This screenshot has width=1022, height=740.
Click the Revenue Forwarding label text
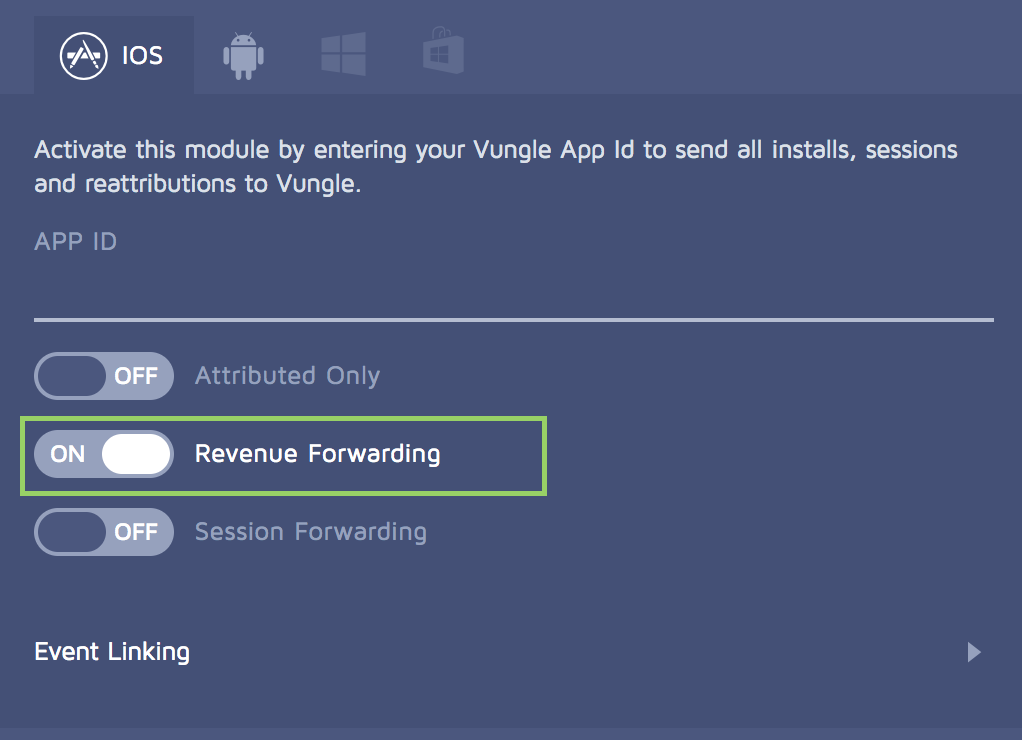(x=317, y=454)
